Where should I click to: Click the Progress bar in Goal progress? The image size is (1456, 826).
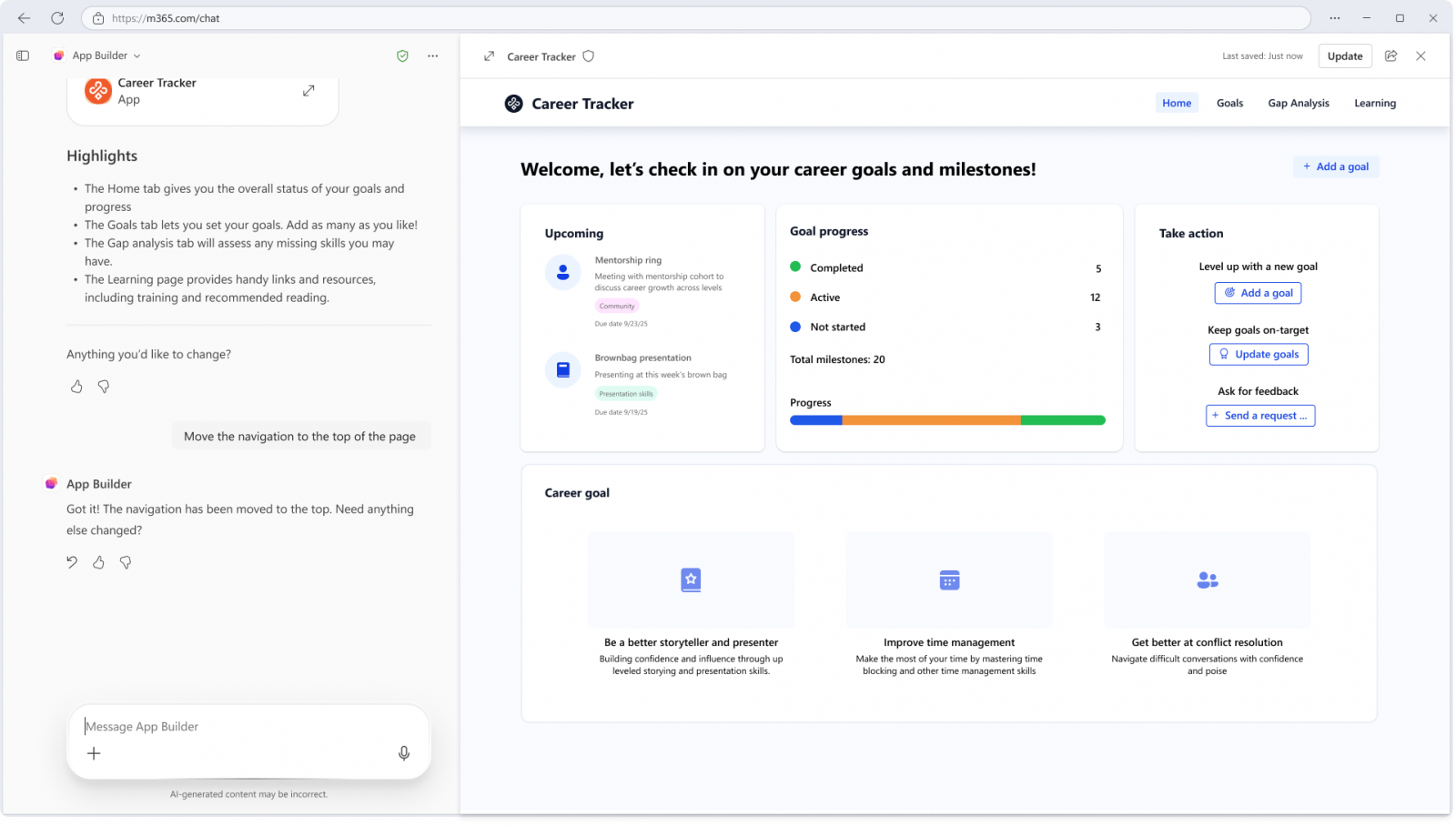(947, 419)
